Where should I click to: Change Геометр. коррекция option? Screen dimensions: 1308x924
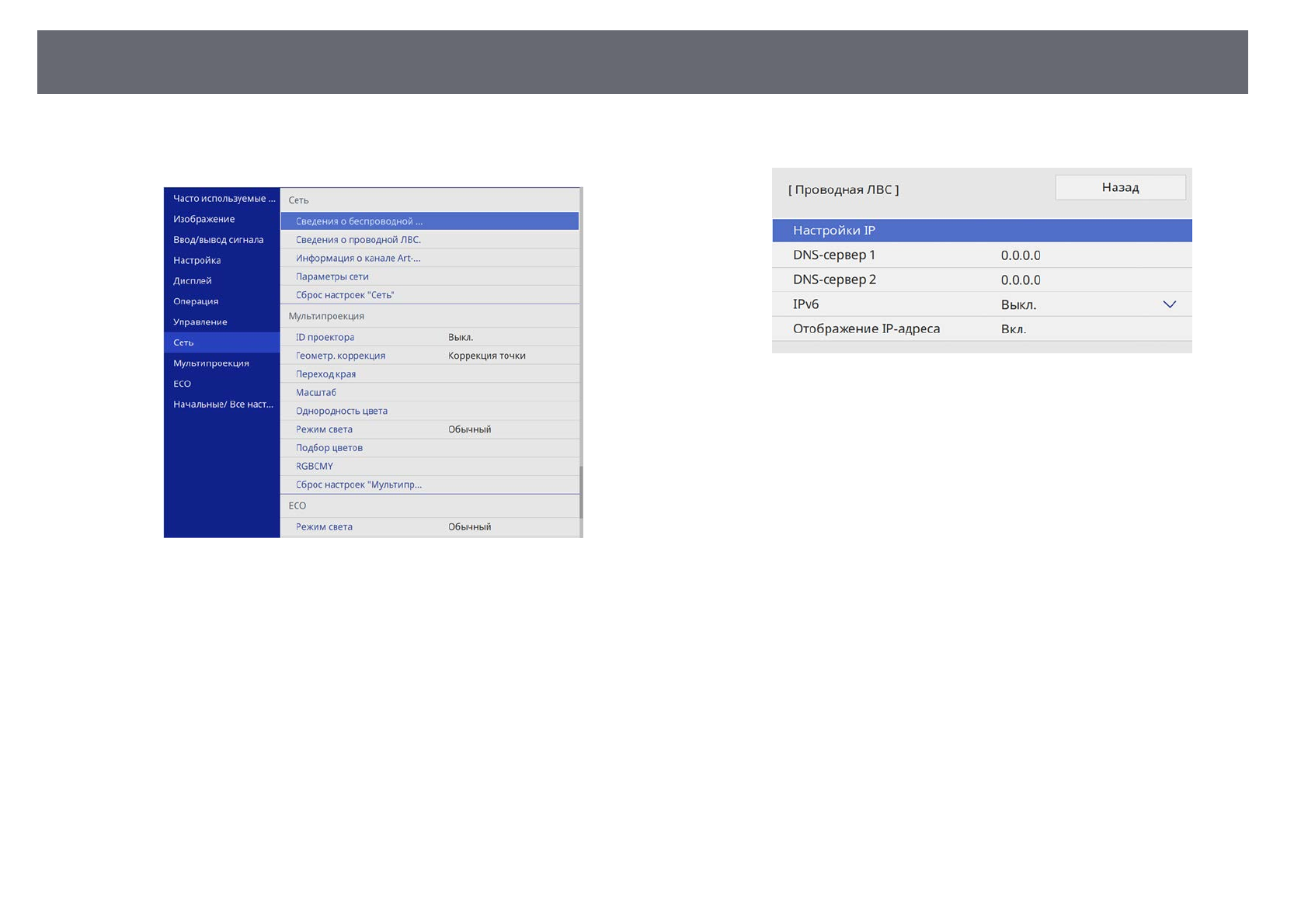pyautogui.click(x=430, y=356)
